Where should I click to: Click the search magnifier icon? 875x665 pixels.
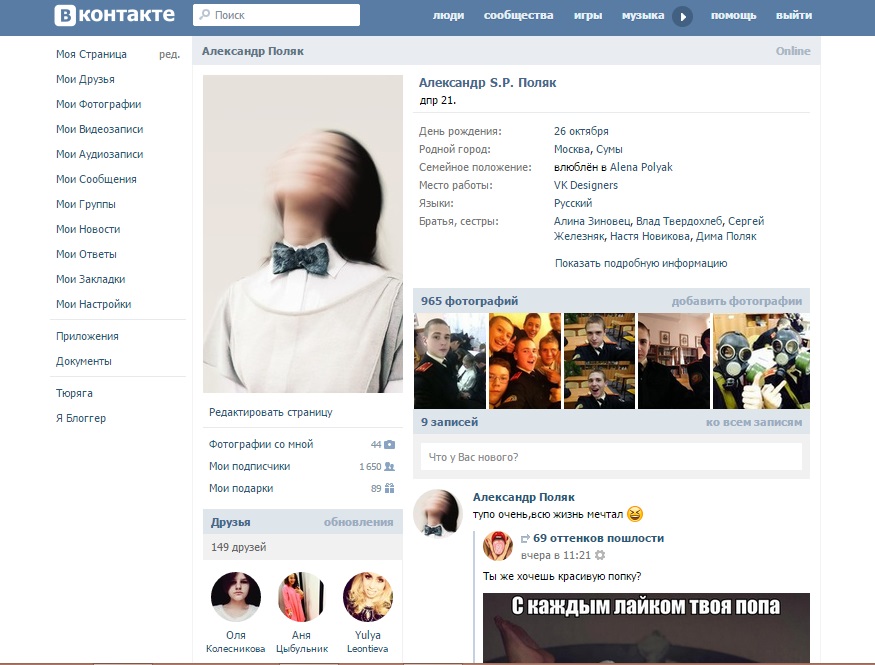[x=205, y=15]
